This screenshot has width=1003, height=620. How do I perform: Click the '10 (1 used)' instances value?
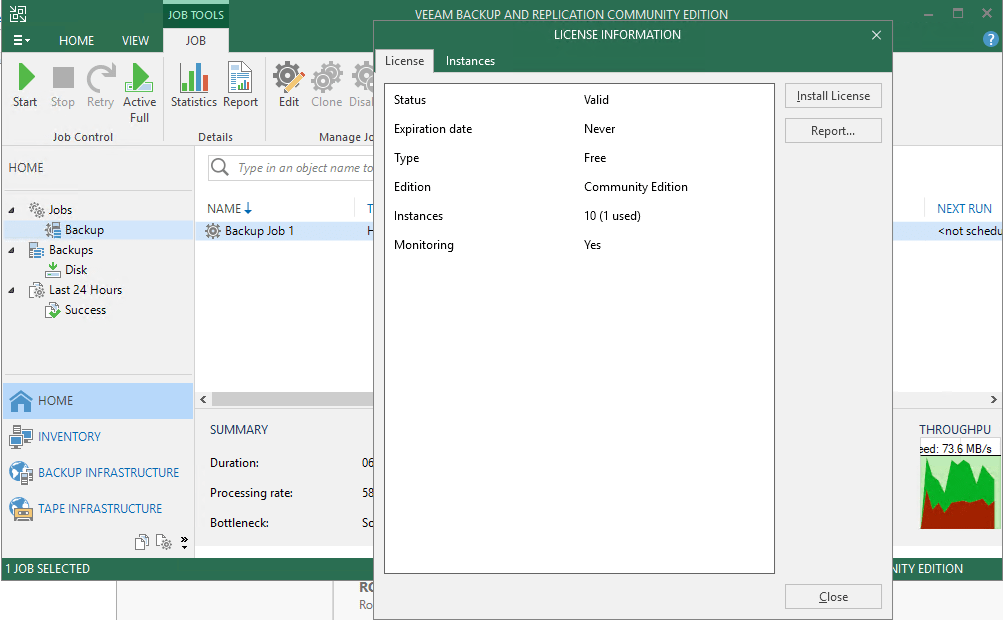[612, 216]
